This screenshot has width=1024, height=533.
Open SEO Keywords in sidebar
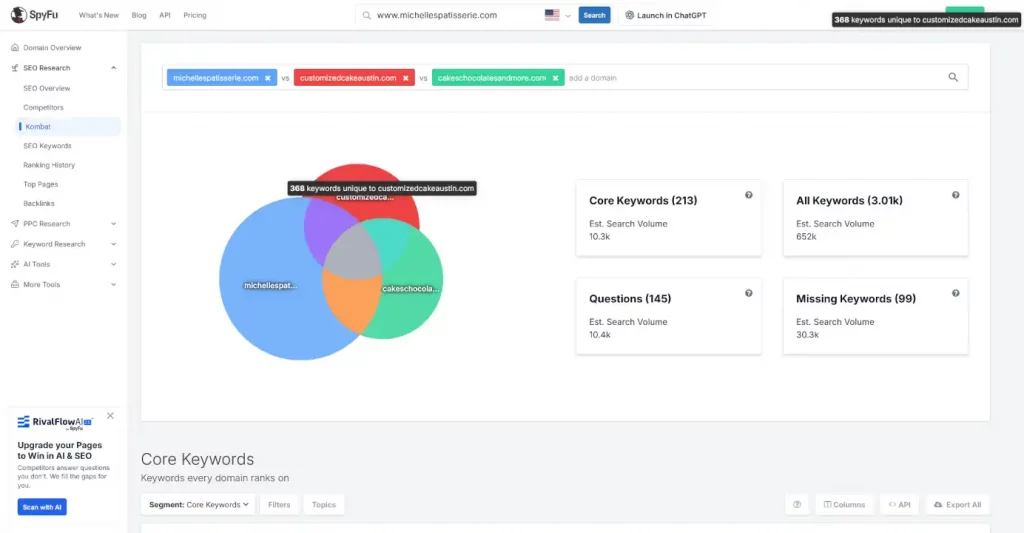[x=47, y=146]
